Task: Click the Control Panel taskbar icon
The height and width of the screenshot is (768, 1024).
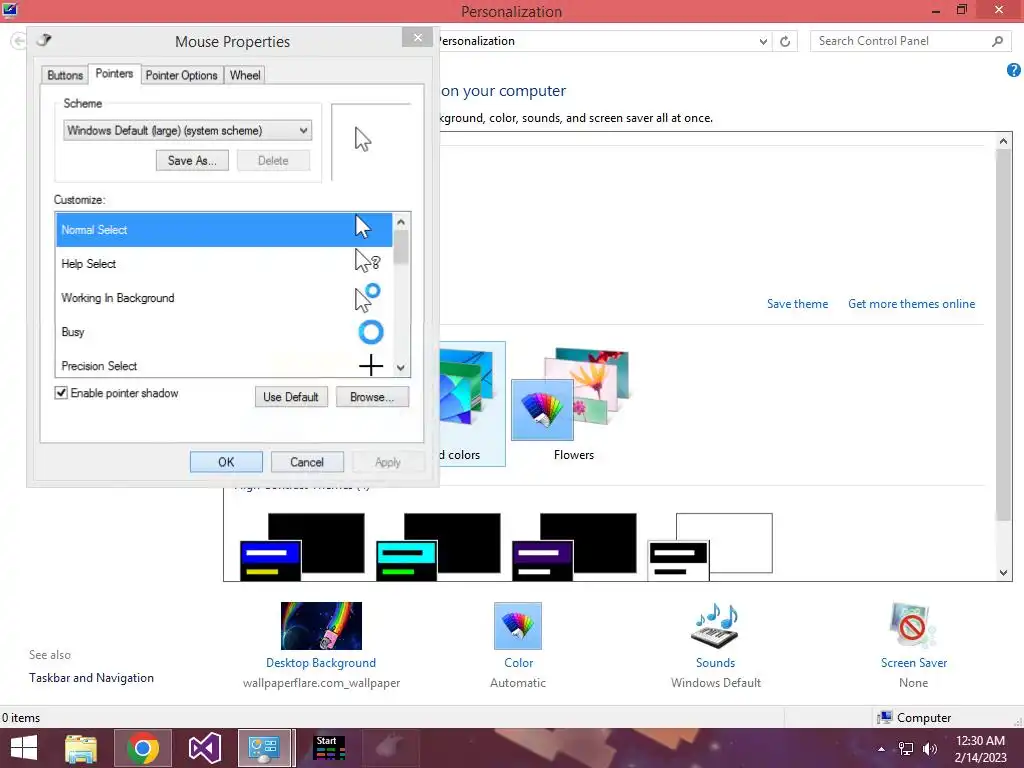Action: click(264, 748)
